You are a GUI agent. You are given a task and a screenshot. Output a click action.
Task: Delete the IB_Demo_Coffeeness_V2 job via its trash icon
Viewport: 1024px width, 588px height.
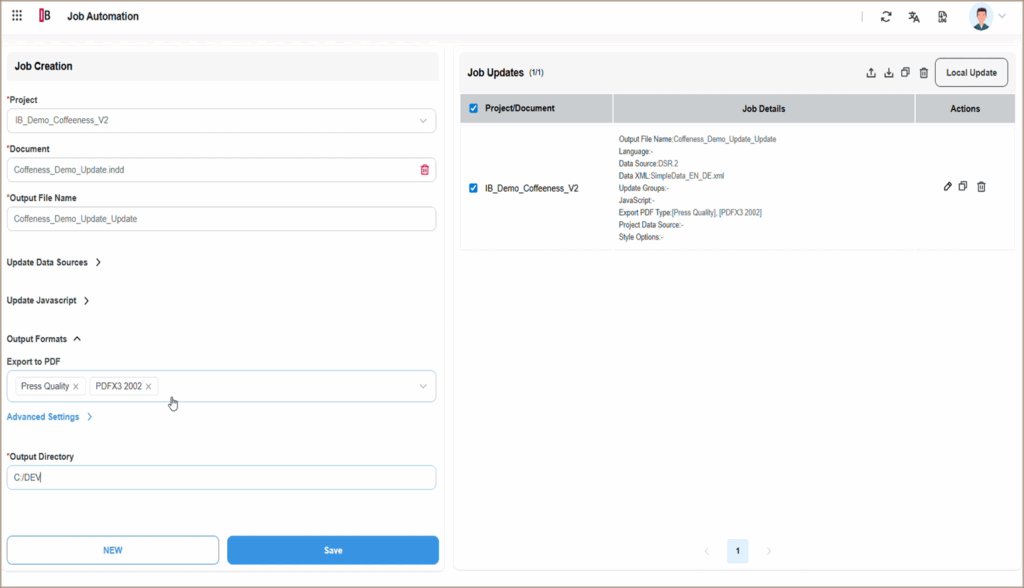click(x=981, y=187)
